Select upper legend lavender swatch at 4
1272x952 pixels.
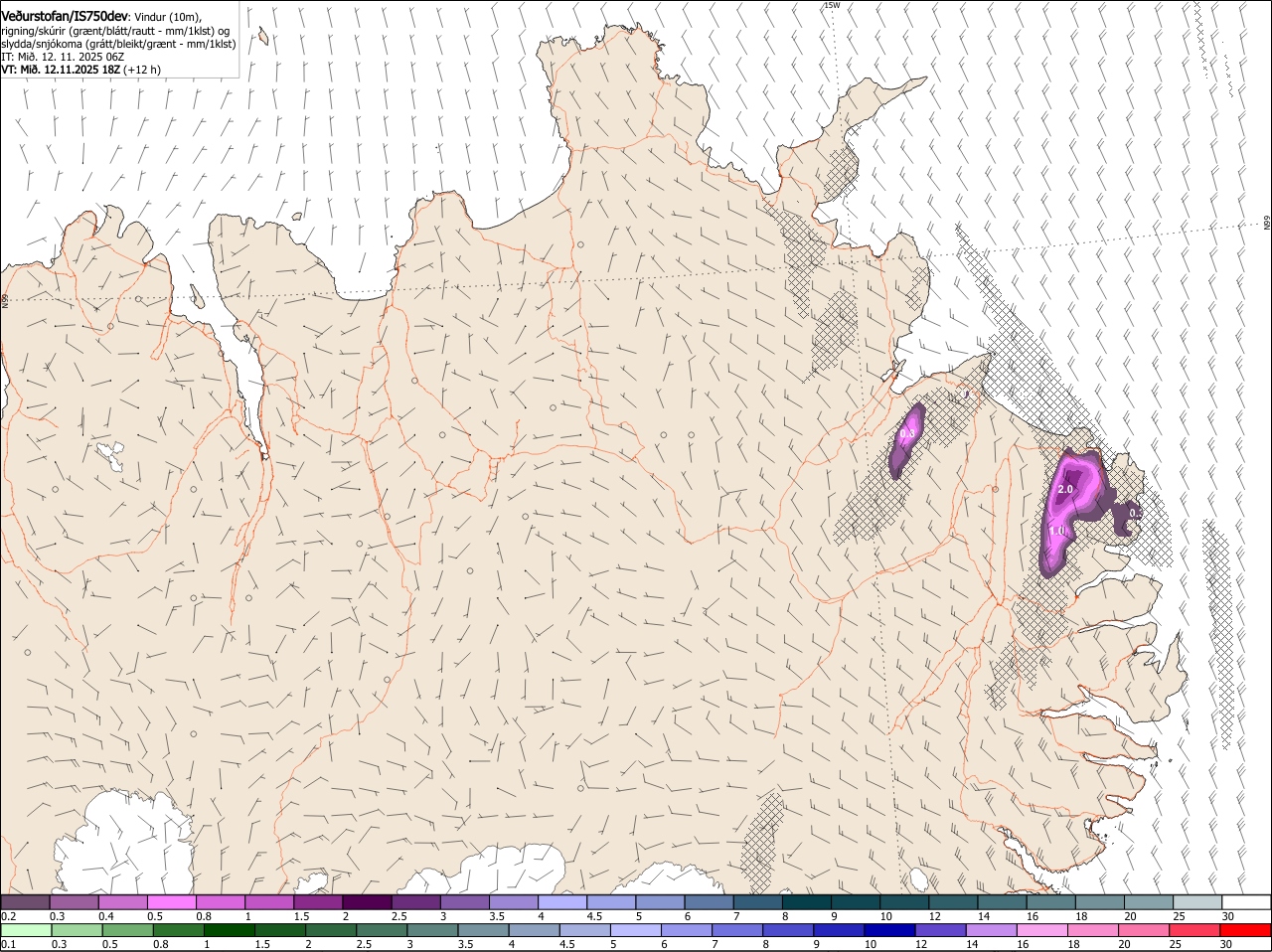point(563,902)
